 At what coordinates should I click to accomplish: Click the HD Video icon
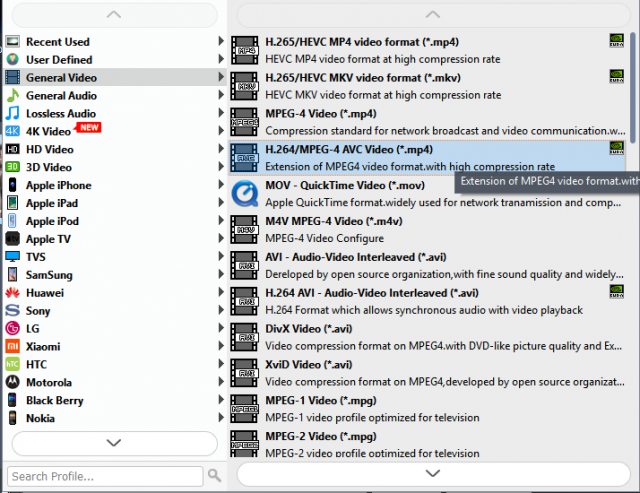point(13,149)
